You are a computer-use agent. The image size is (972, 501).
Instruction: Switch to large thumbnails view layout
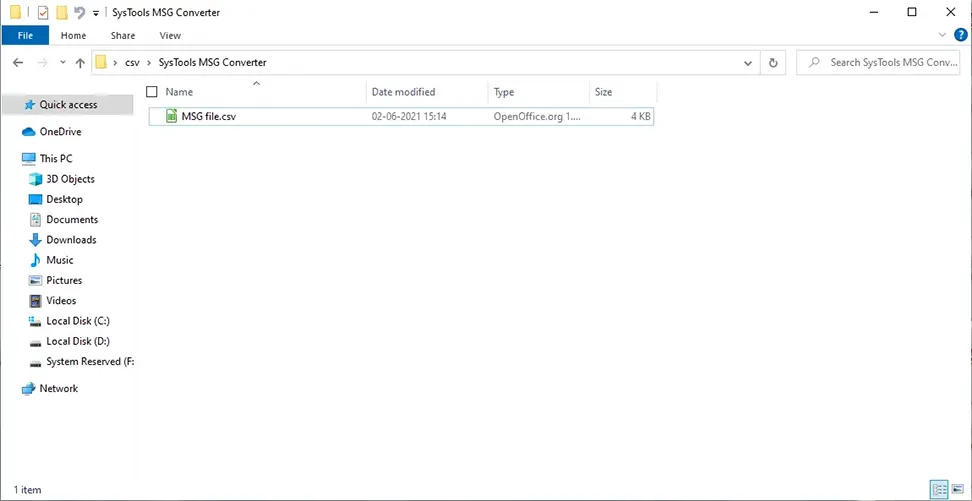coord(958,489)
